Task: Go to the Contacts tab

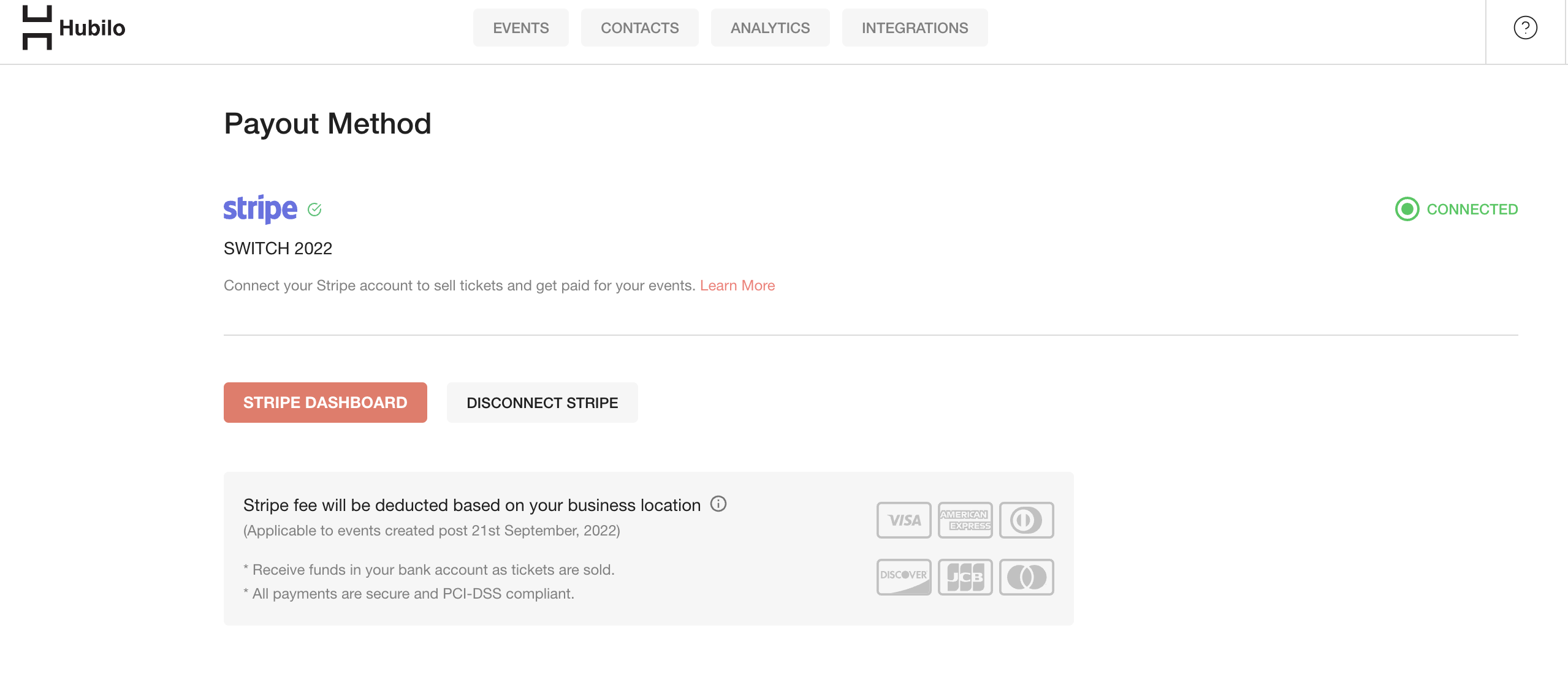Action: click(640, 28)
